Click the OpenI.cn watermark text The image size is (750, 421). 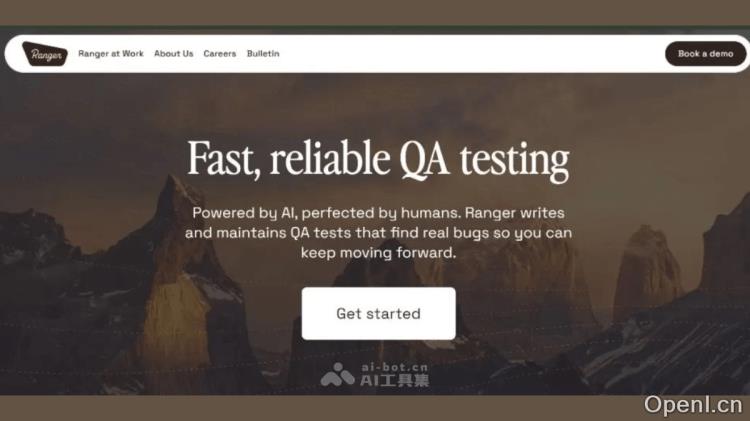[x=693, y=405]
